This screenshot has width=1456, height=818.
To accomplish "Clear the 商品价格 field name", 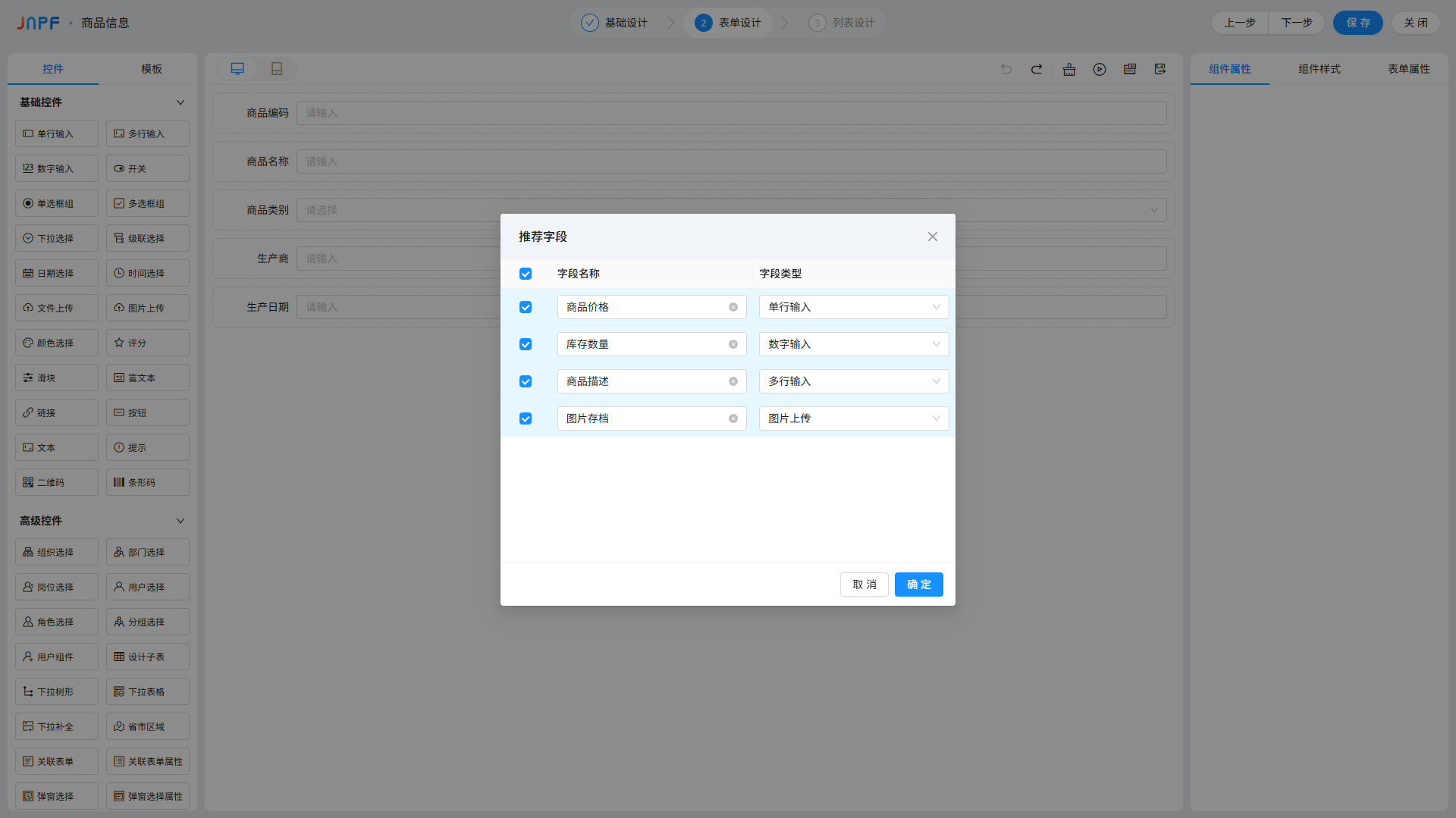I will coord(733,307).
